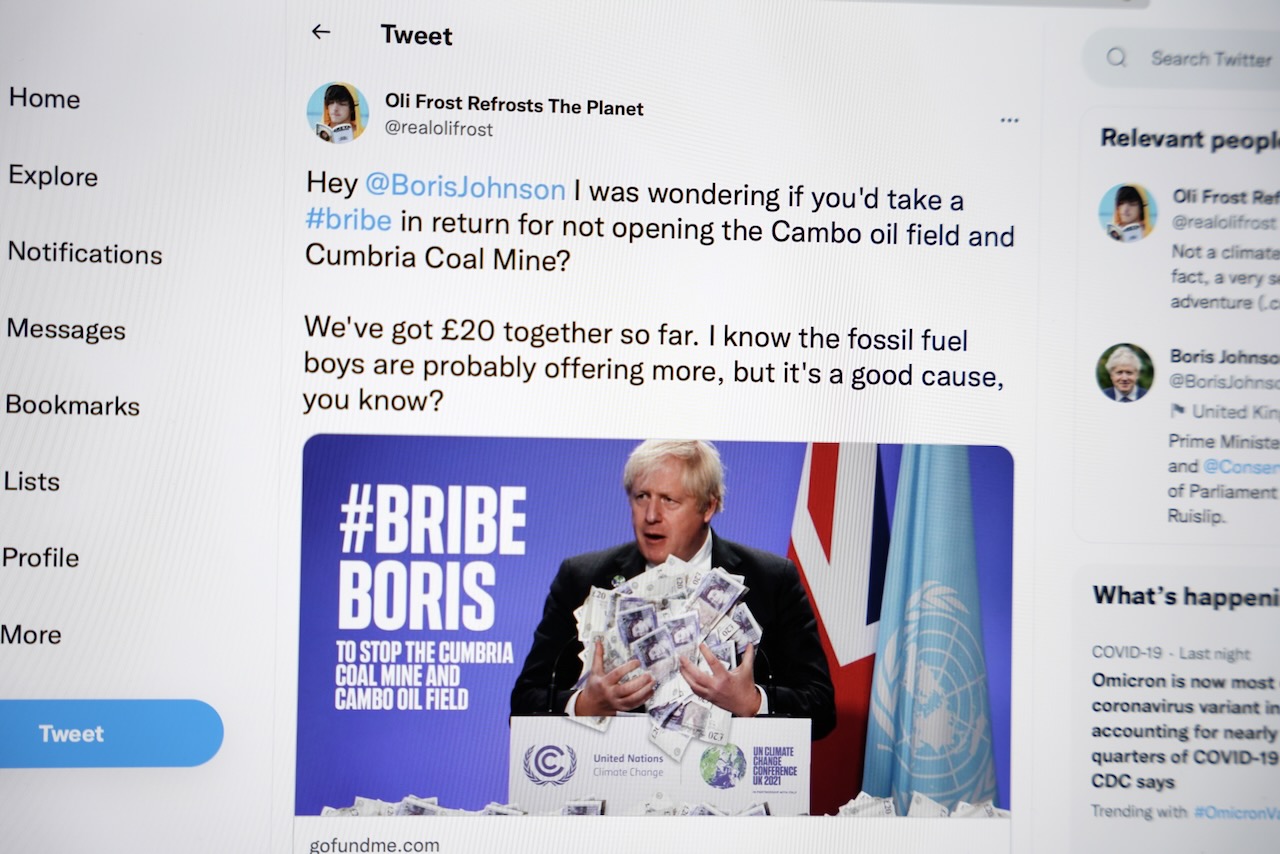Go to Profile in sidebar
Screen dimensions: 1280x854
[40, 557]
